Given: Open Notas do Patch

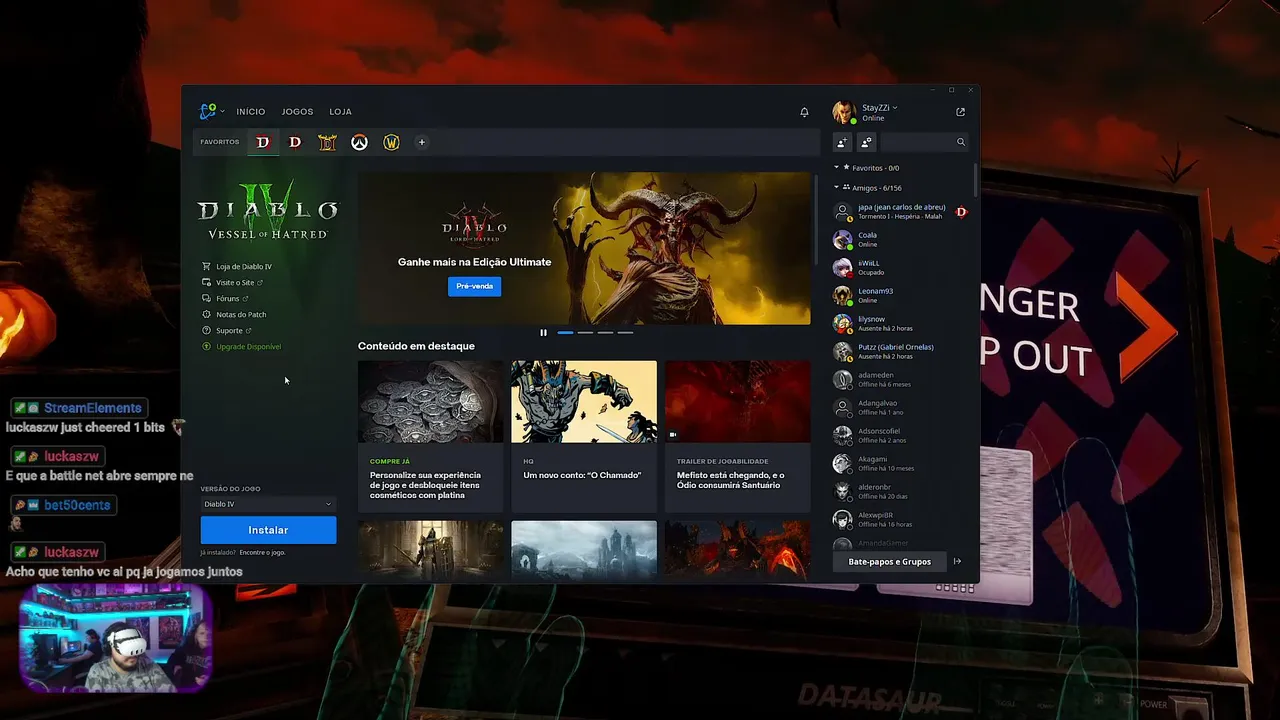Looking at the screenshot, I should 234,314.
